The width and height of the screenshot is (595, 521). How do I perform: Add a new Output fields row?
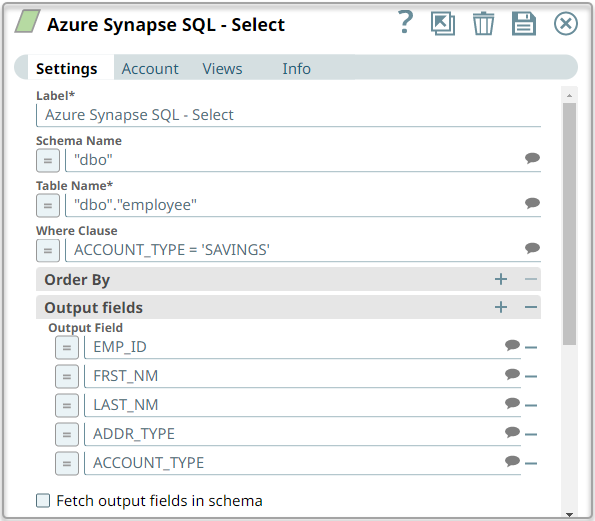click(501, 307)
